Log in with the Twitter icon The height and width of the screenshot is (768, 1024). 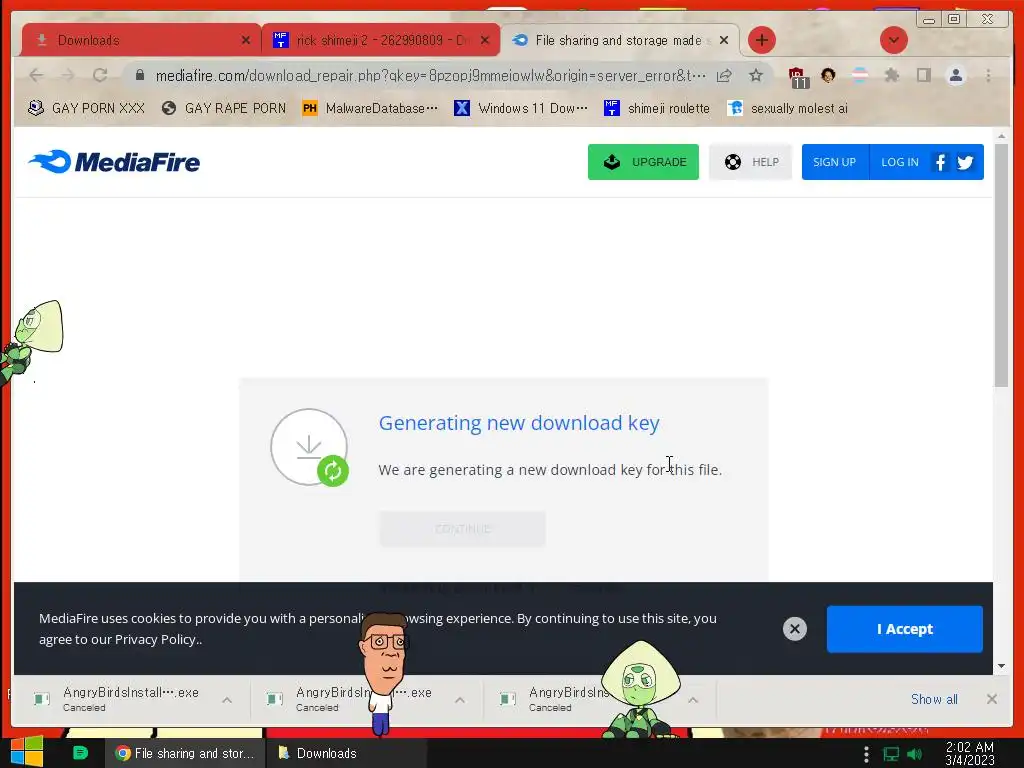(965, 162)
